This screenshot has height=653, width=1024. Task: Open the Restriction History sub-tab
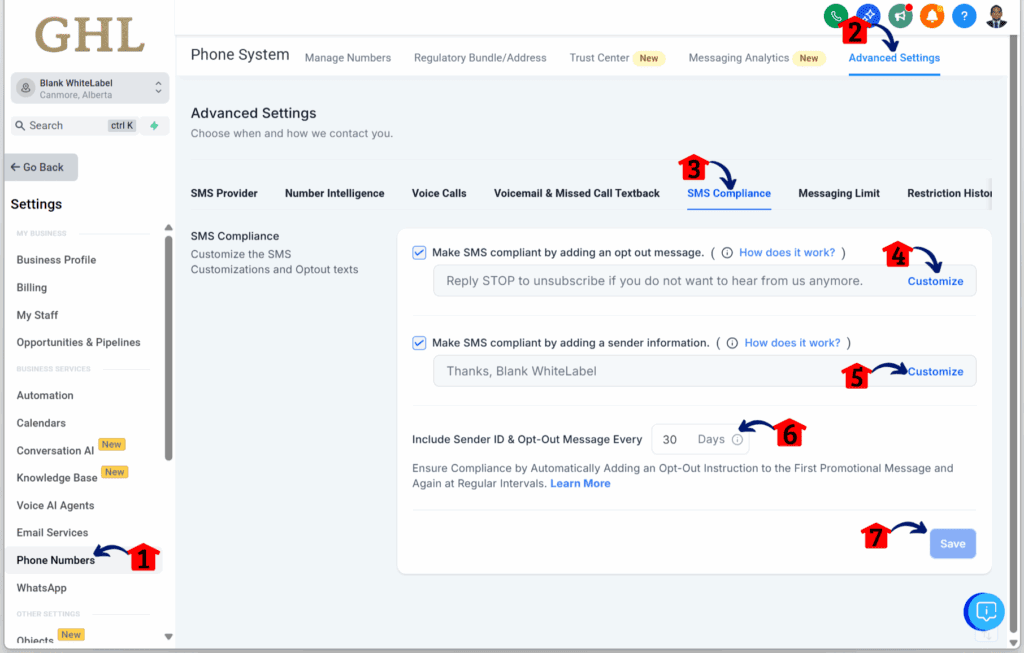[x=949, y=193]
